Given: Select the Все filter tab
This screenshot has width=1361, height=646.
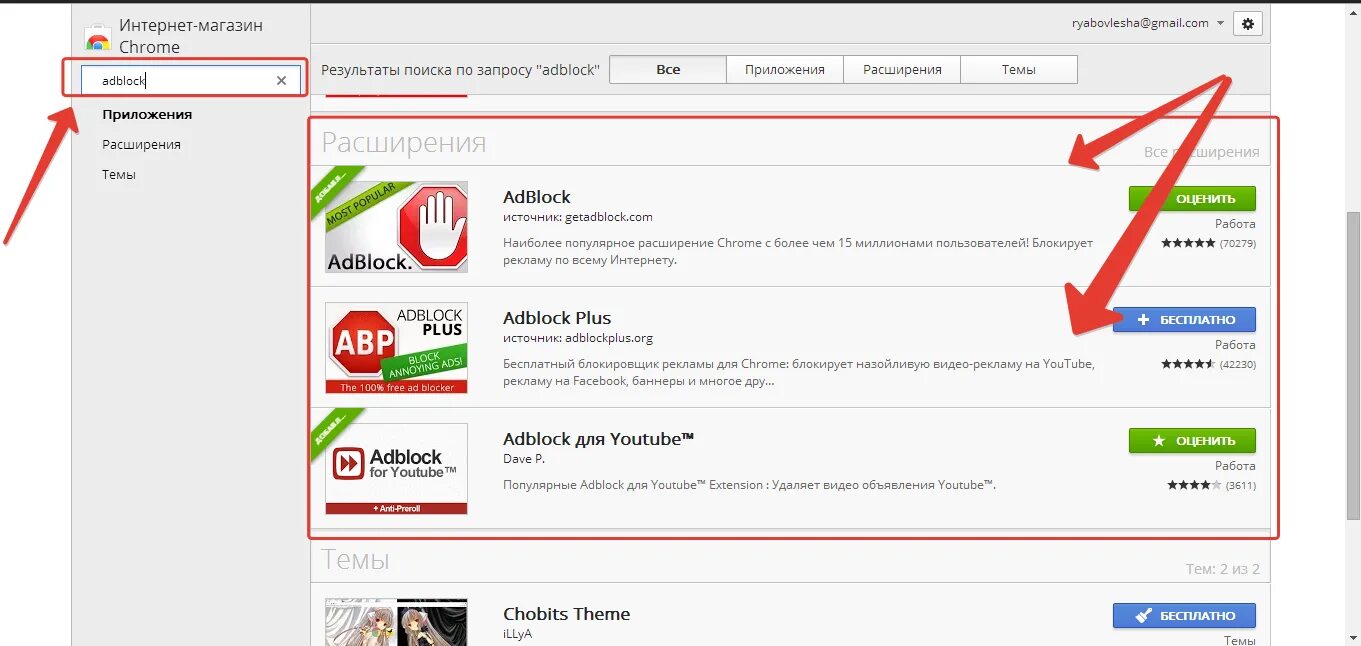Looking at the screenshot, I should coord(668,69).
